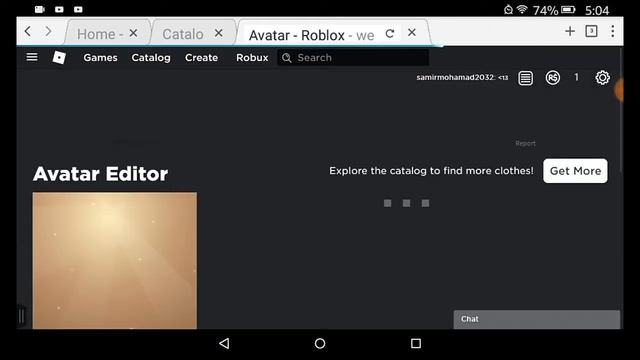640x360 pixels.
Task: Open the tab switcher showing 3 tabs
Action: coord(591,31)
